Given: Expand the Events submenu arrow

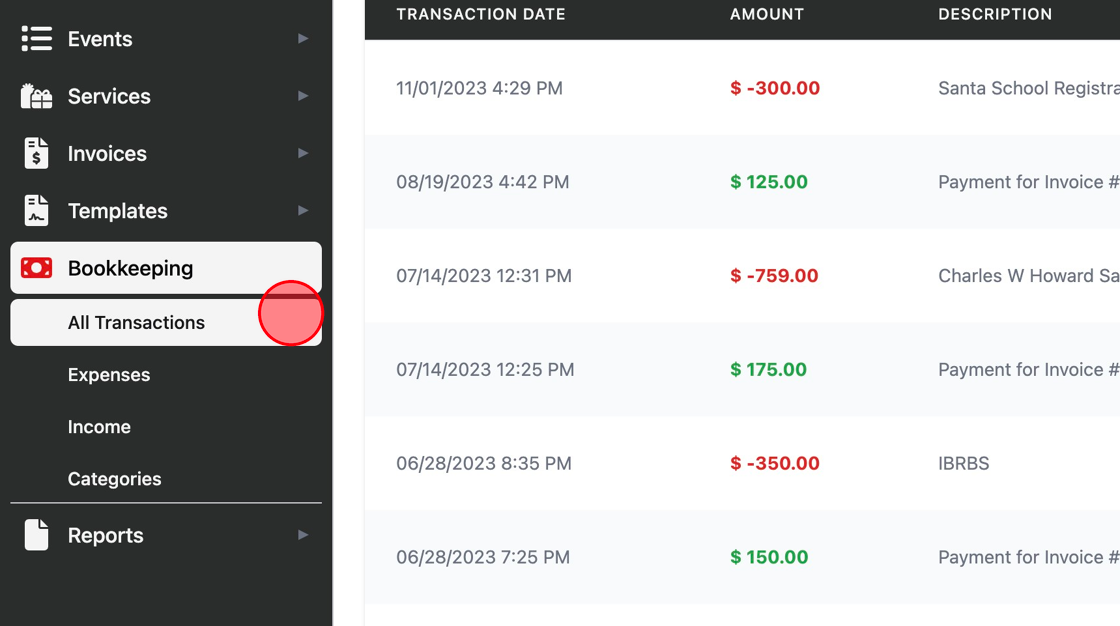Looking at the screenshot, I should (303, 39).
